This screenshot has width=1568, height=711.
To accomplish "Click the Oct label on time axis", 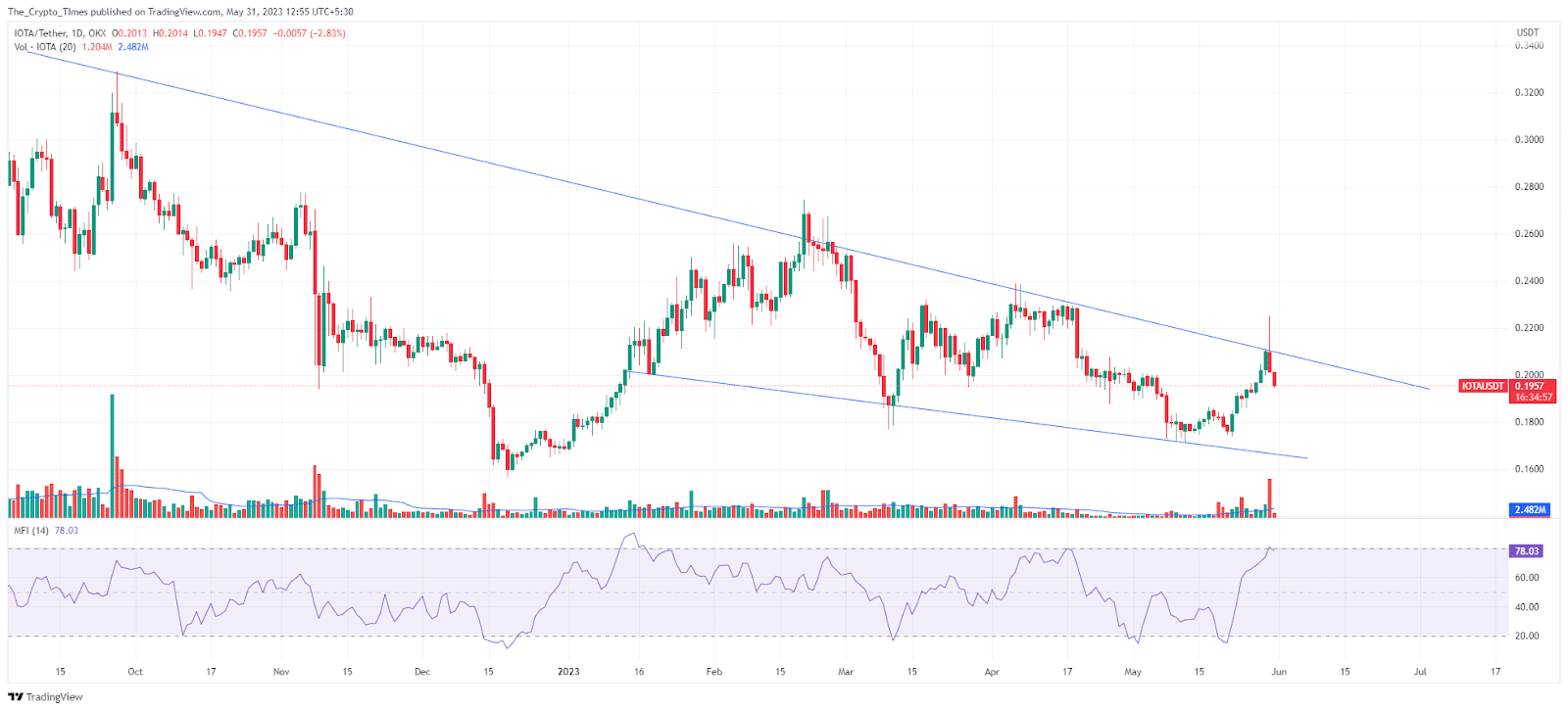I will pyautogui.click(x=135, y=672).
